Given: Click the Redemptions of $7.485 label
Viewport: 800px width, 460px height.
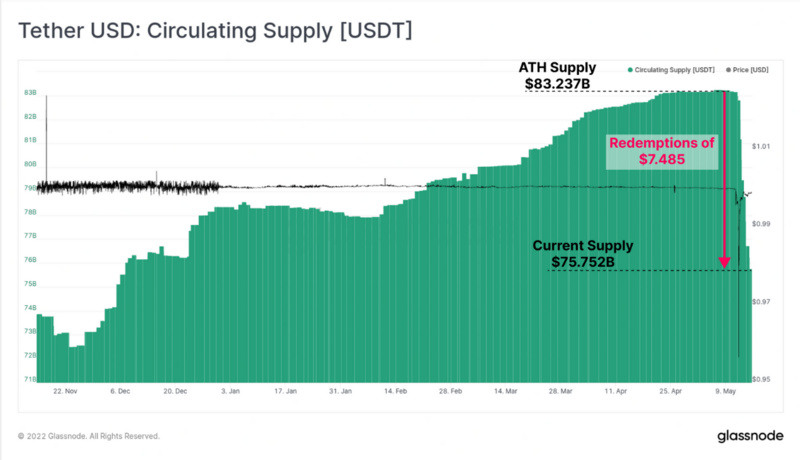Looking at the screenshot, I should pyautogui.click(x=662, y=151).
